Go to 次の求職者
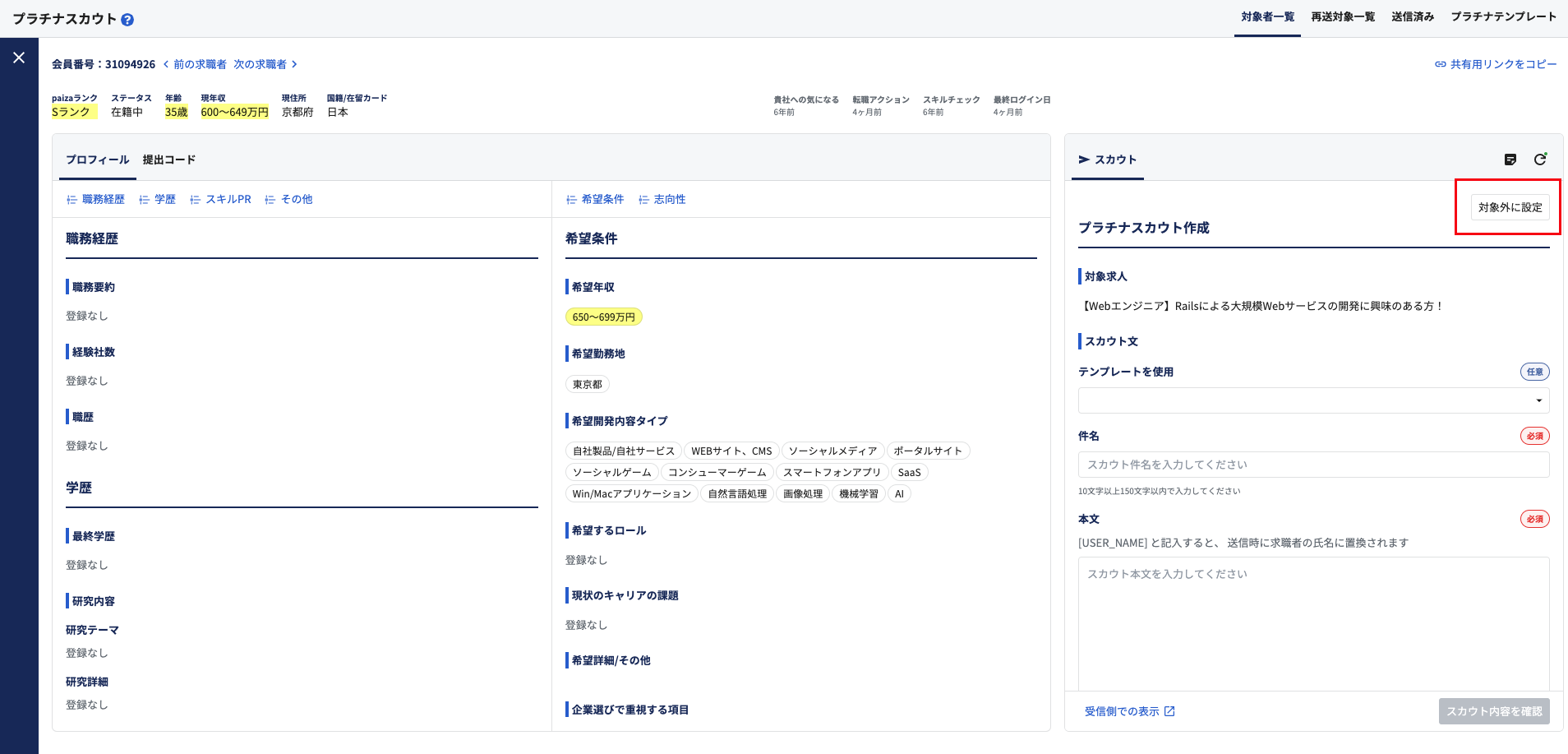1568x754 pixels. click(265, 64)
